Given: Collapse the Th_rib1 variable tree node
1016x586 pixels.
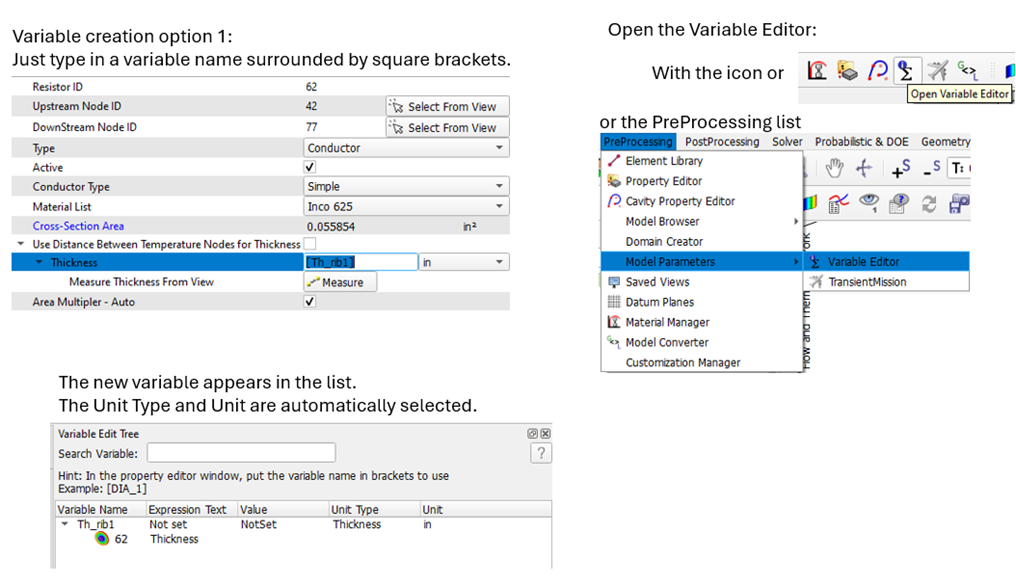Looking at the screenshot, I should tap(65, 524).
